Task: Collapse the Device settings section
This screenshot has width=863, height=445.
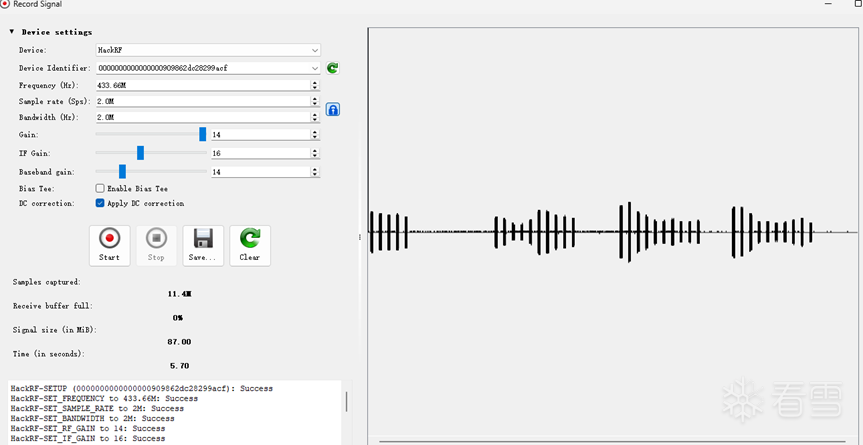Action: [12, 32]
